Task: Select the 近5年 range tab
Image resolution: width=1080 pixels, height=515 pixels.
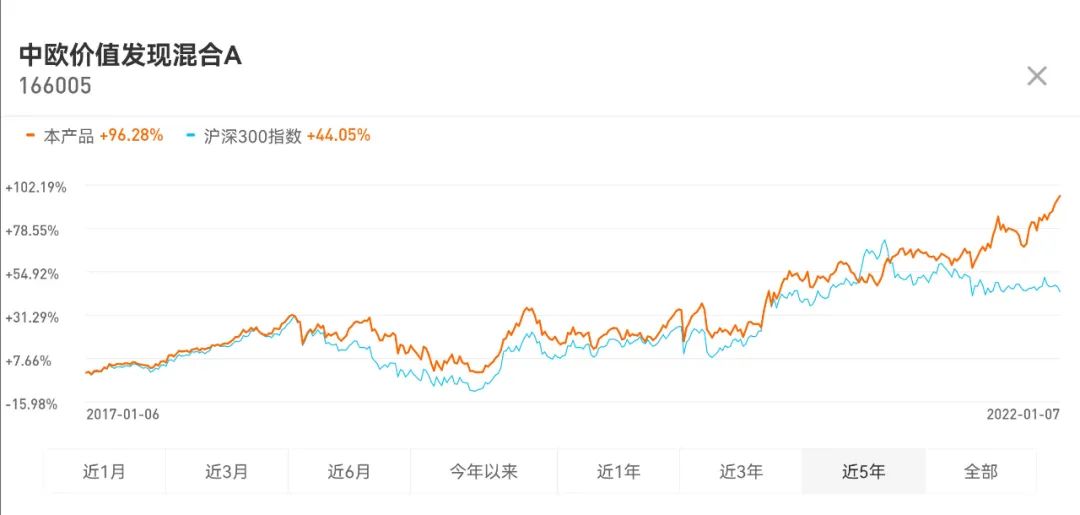Action: [x=863, y=472]
